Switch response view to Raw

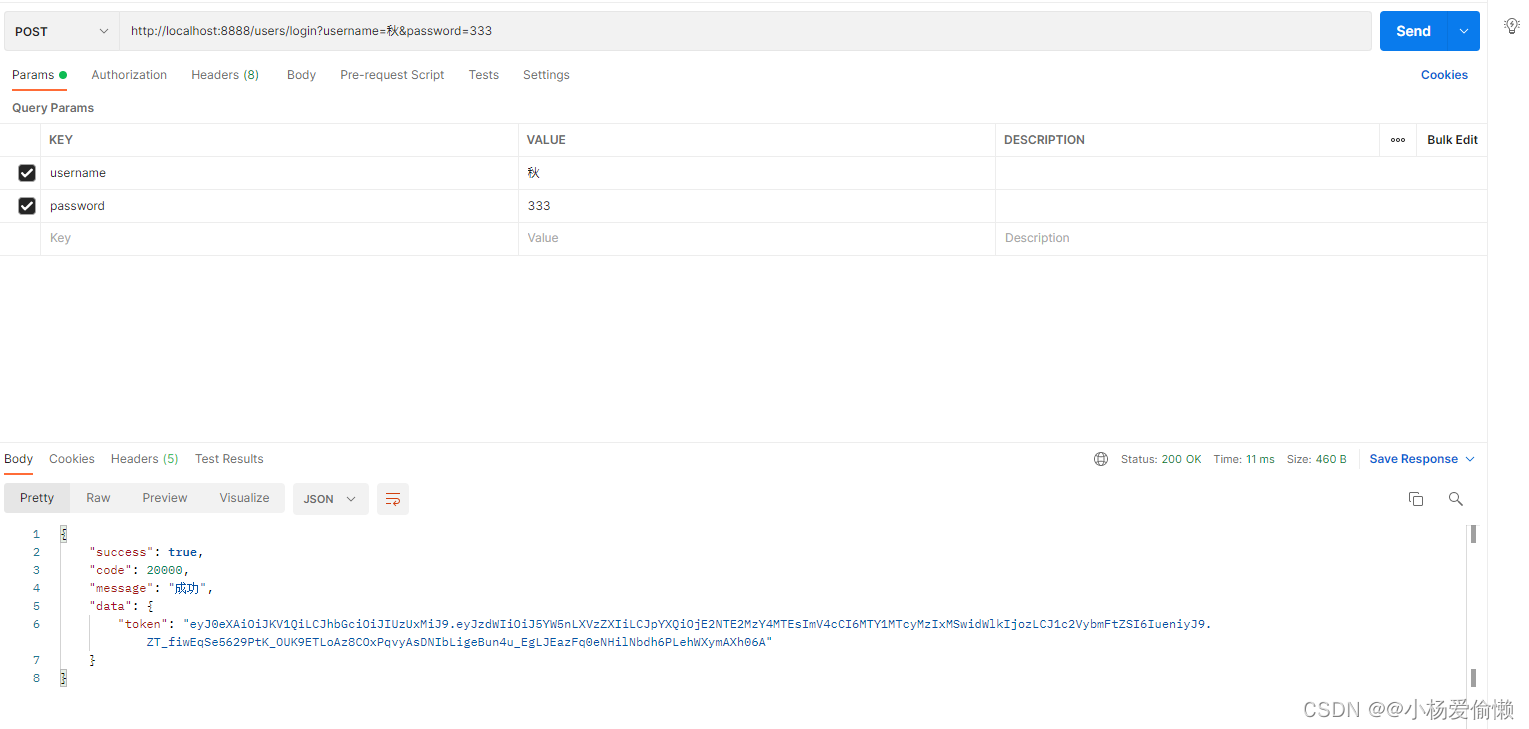(x=97, y=497)
